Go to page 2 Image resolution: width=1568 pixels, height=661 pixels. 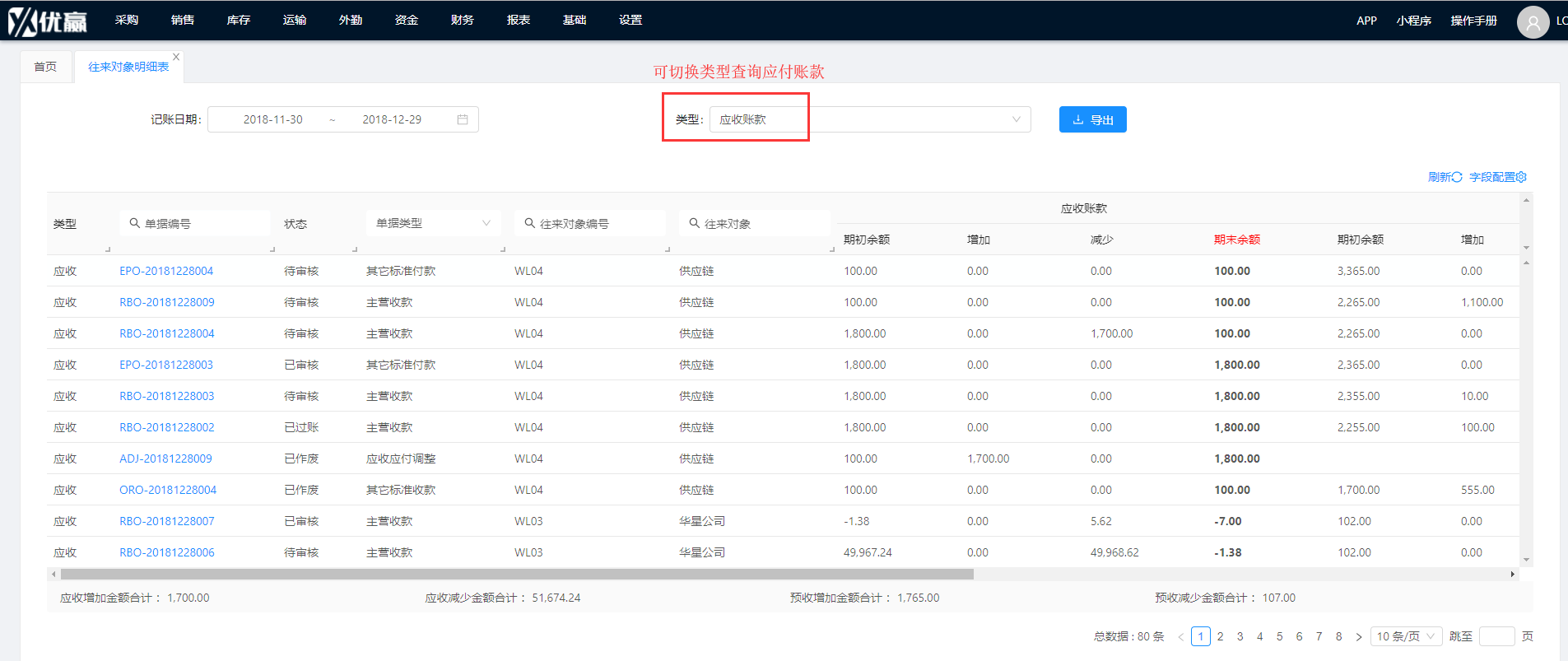tap(1220, 636)
